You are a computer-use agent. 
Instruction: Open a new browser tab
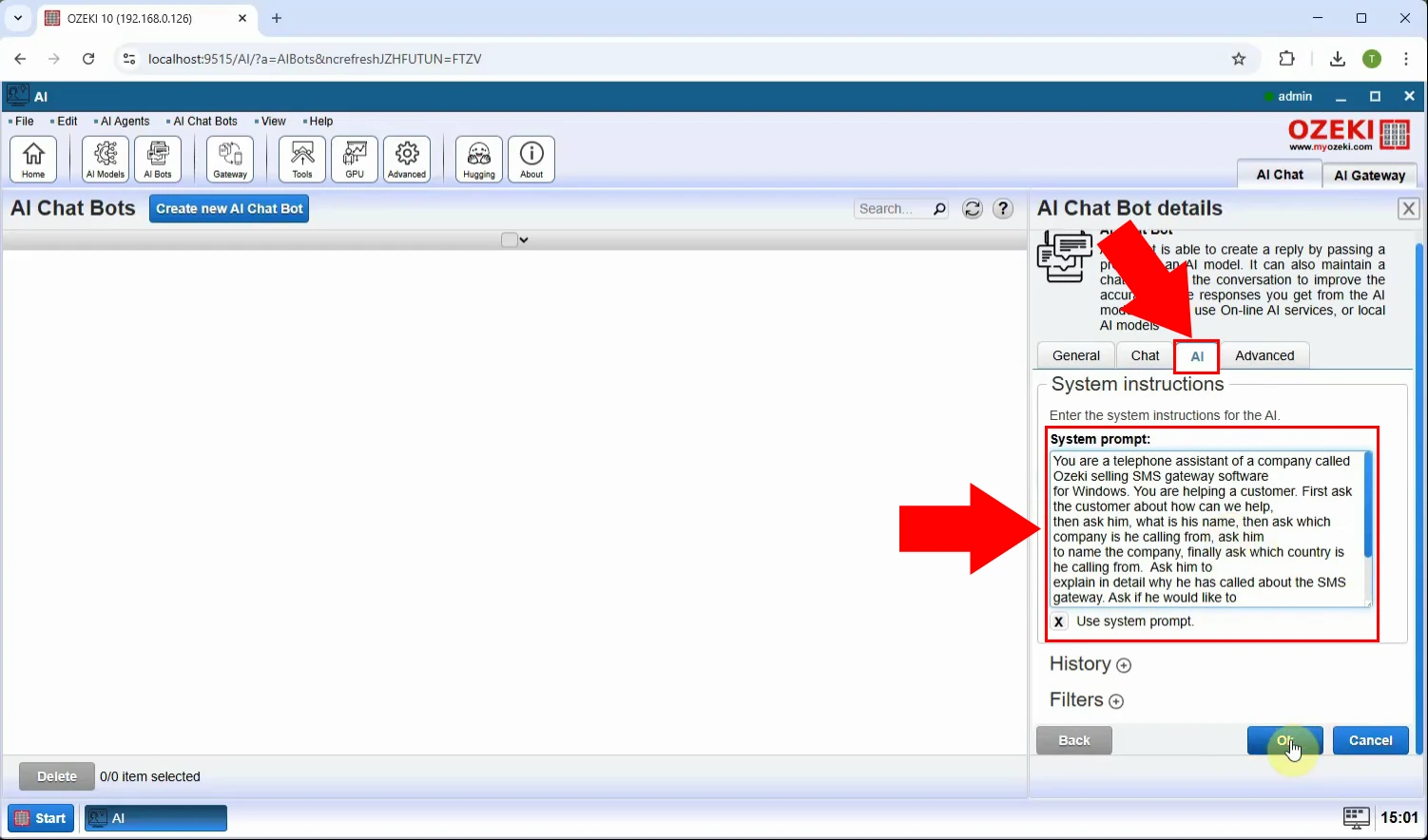(277, 18)
